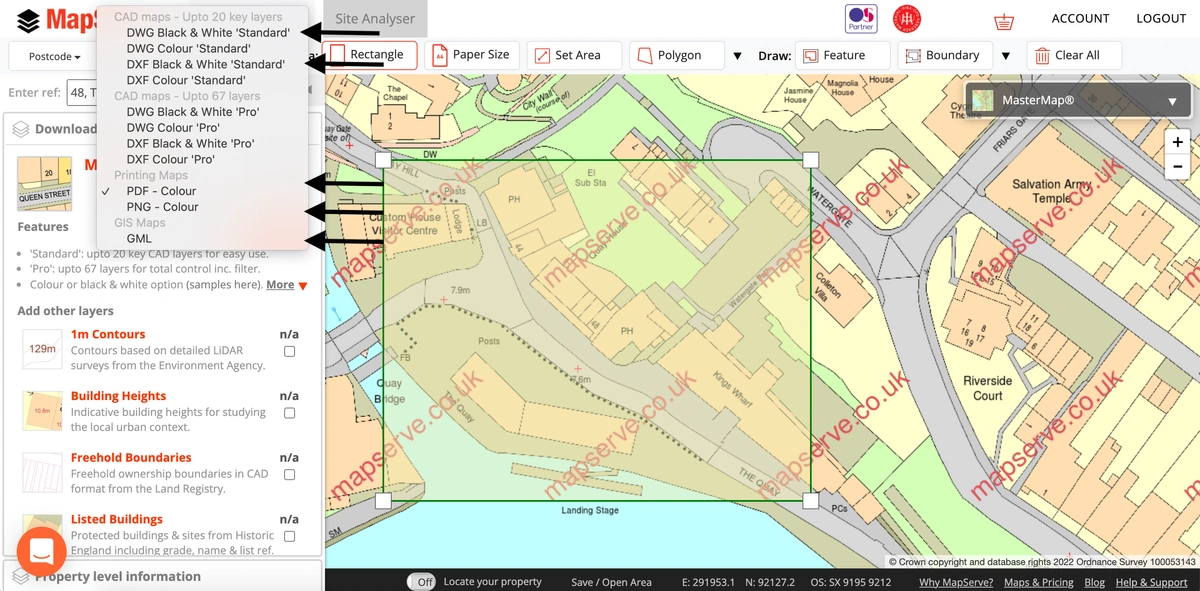1200x591 pixels.
Task: Open the Listed Buildings layer title
Action: pos(117,520)
